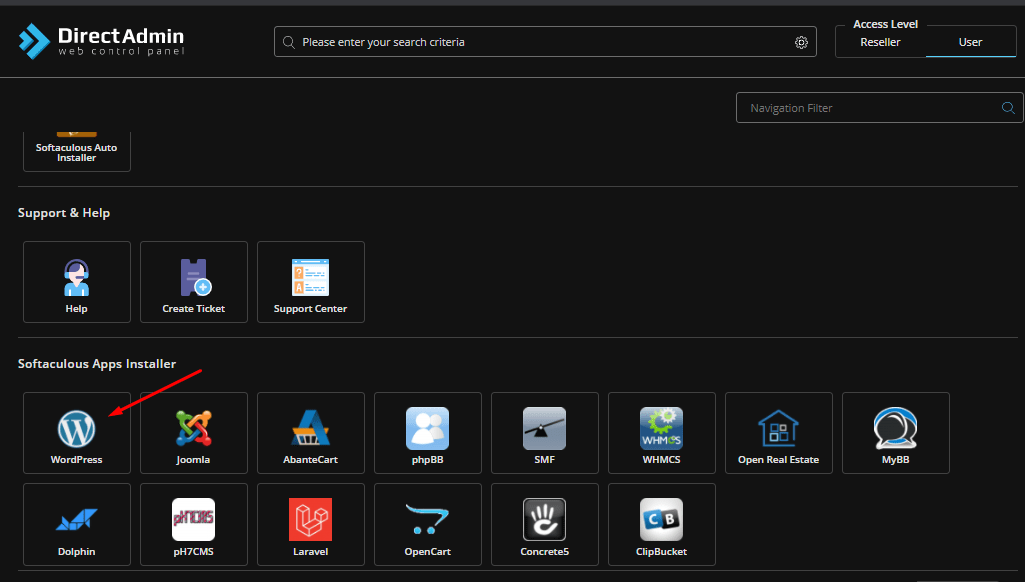Click the navigation filter magnifier icon
Viewport: 1025px width, 582px height.
pyautogui.click(x=1008, y=108)
